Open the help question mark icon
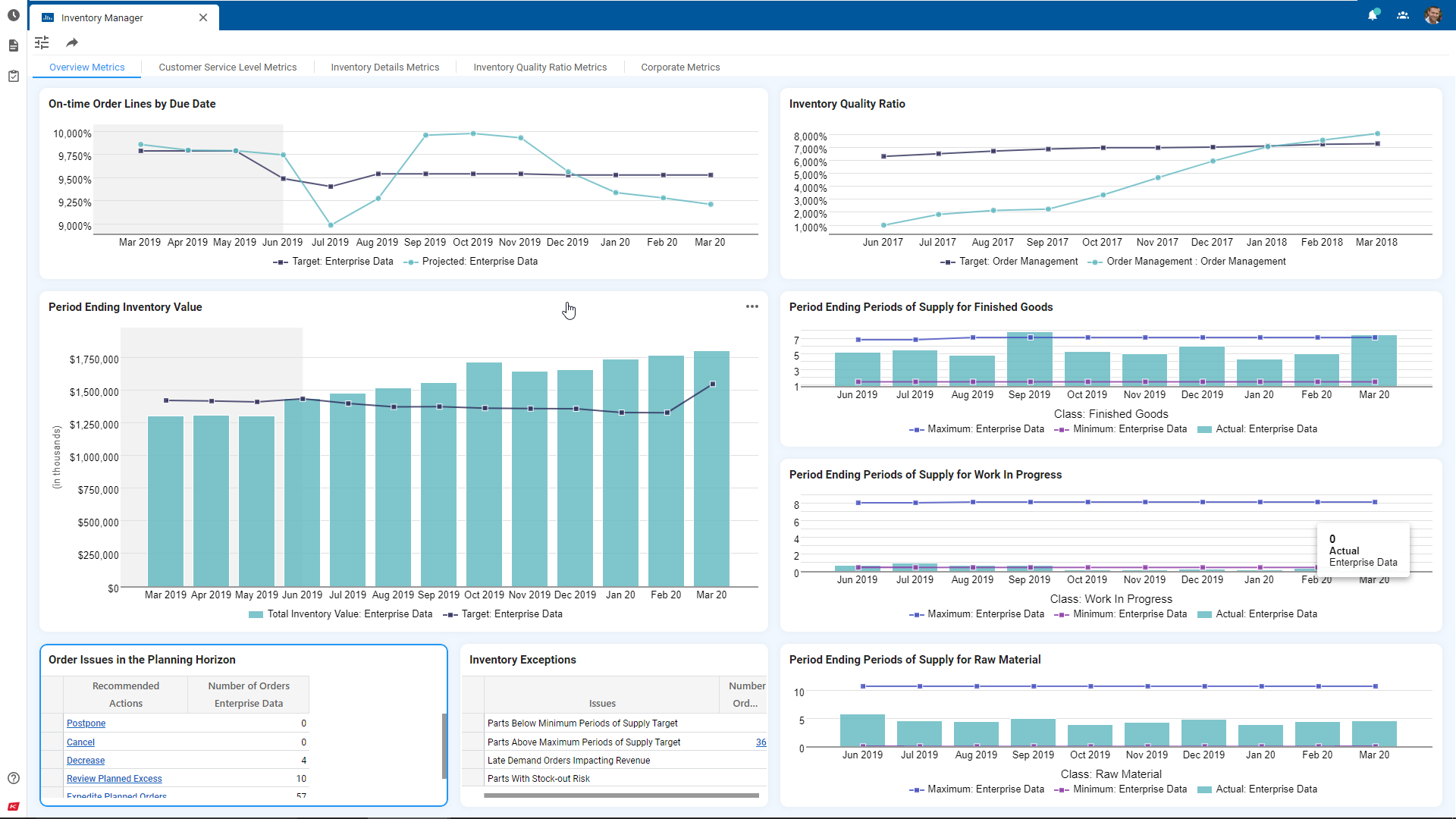 (13, 778)
